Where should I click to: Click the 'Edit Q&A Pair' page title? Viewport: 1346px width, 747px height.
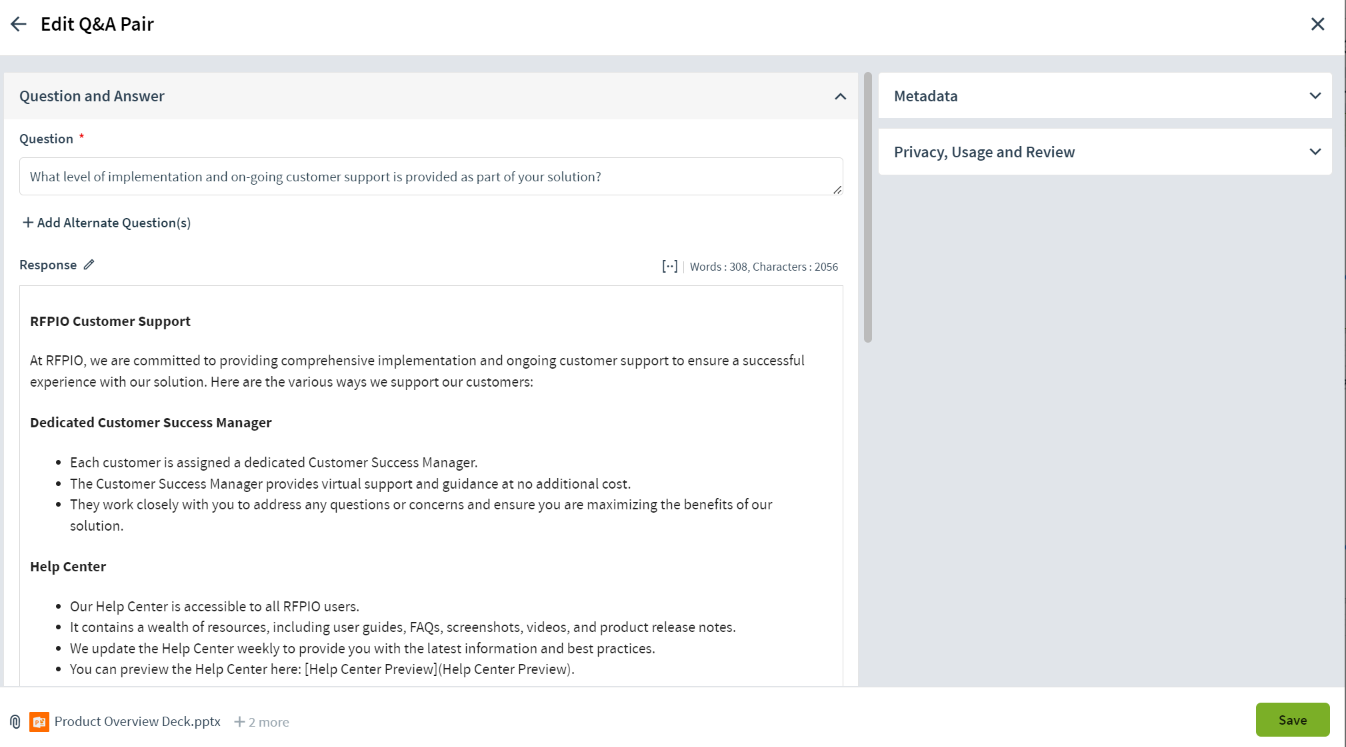97,24
